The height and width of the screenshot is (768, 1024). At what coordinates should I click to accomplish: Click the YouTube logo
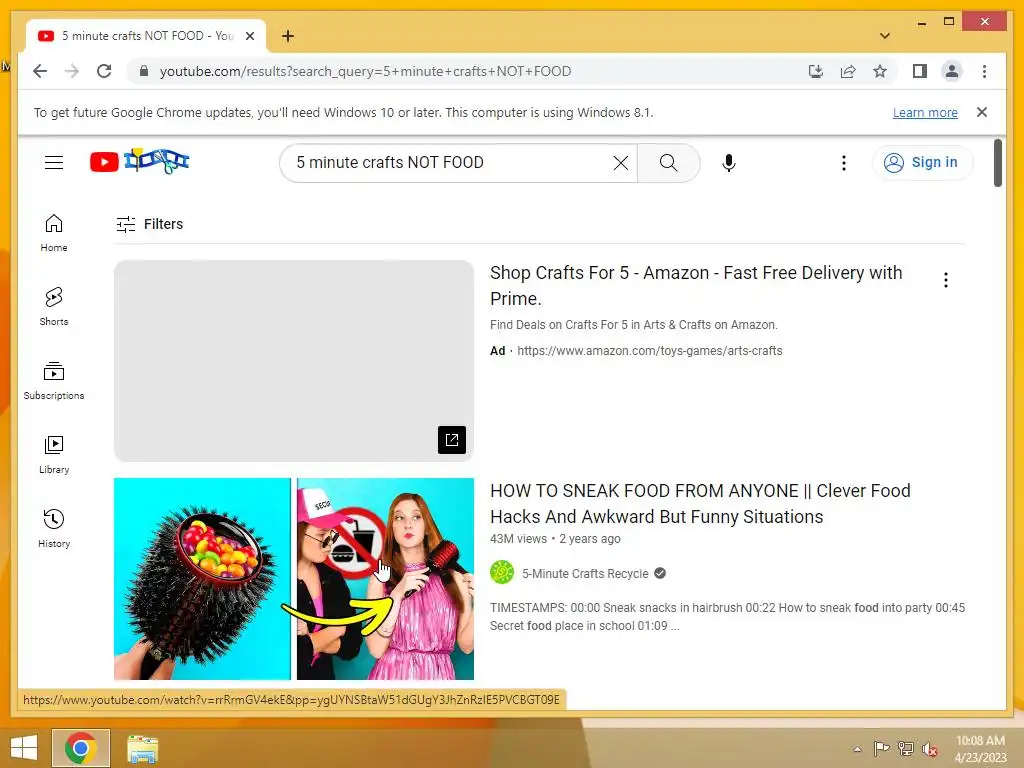tap(140, 161)
